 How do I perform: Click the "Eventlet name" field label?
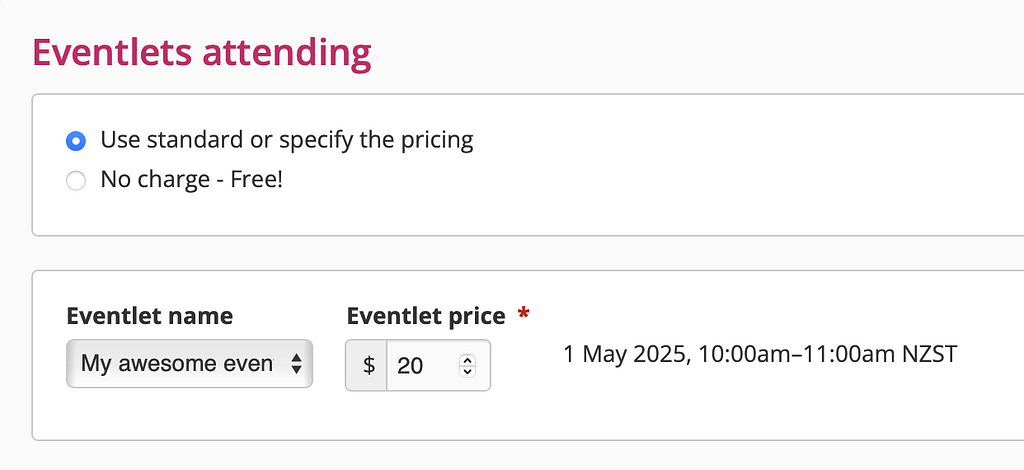(x=149, y=316)
